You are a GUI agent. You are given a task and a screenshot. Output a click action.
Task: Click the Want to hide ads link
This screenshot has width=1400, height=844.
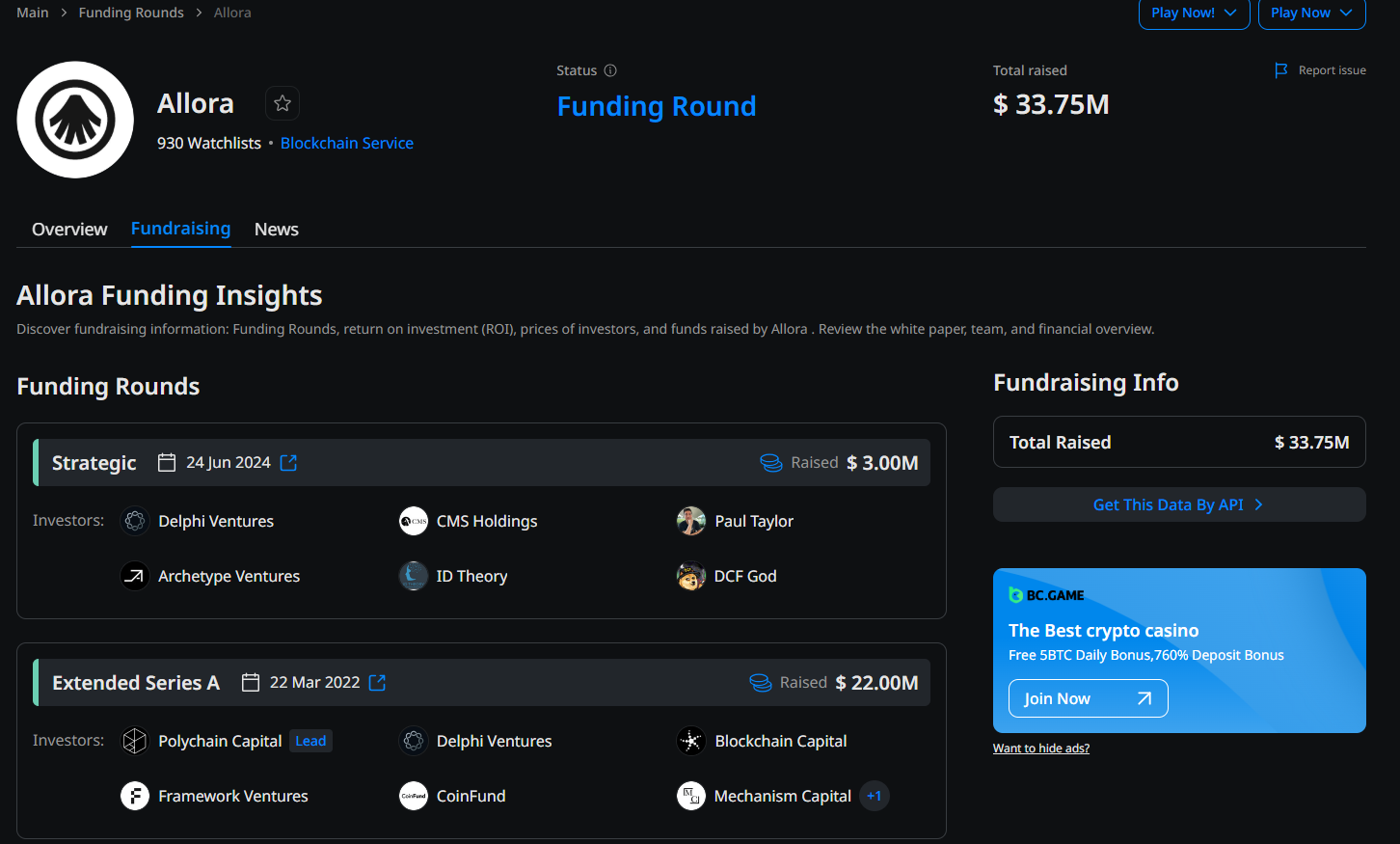coord(1041,749)
